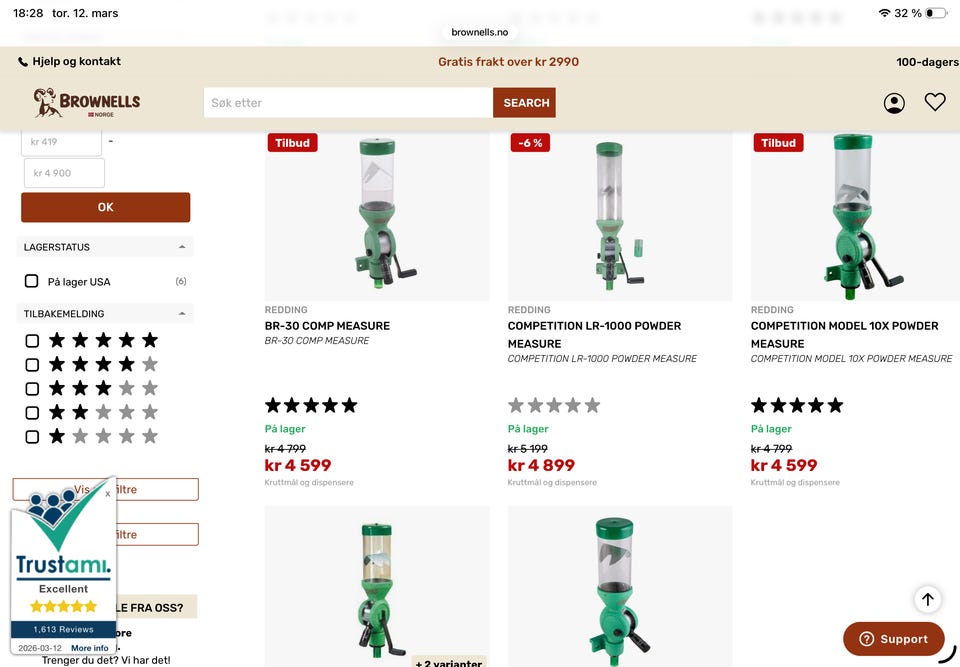The height and width of the screenshot is (667, 960).
Task: Tick the På lager USA checkbox
Action: pyautogui.click(x=31, y=281)
